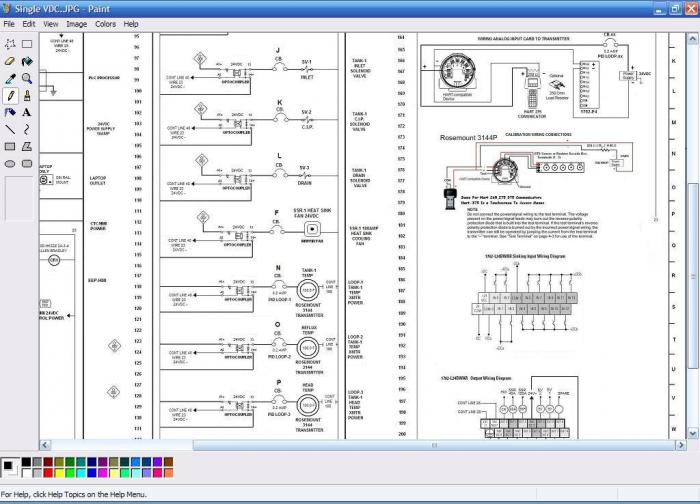
Task: Choose the Line tool
Action: pos(10,129)
